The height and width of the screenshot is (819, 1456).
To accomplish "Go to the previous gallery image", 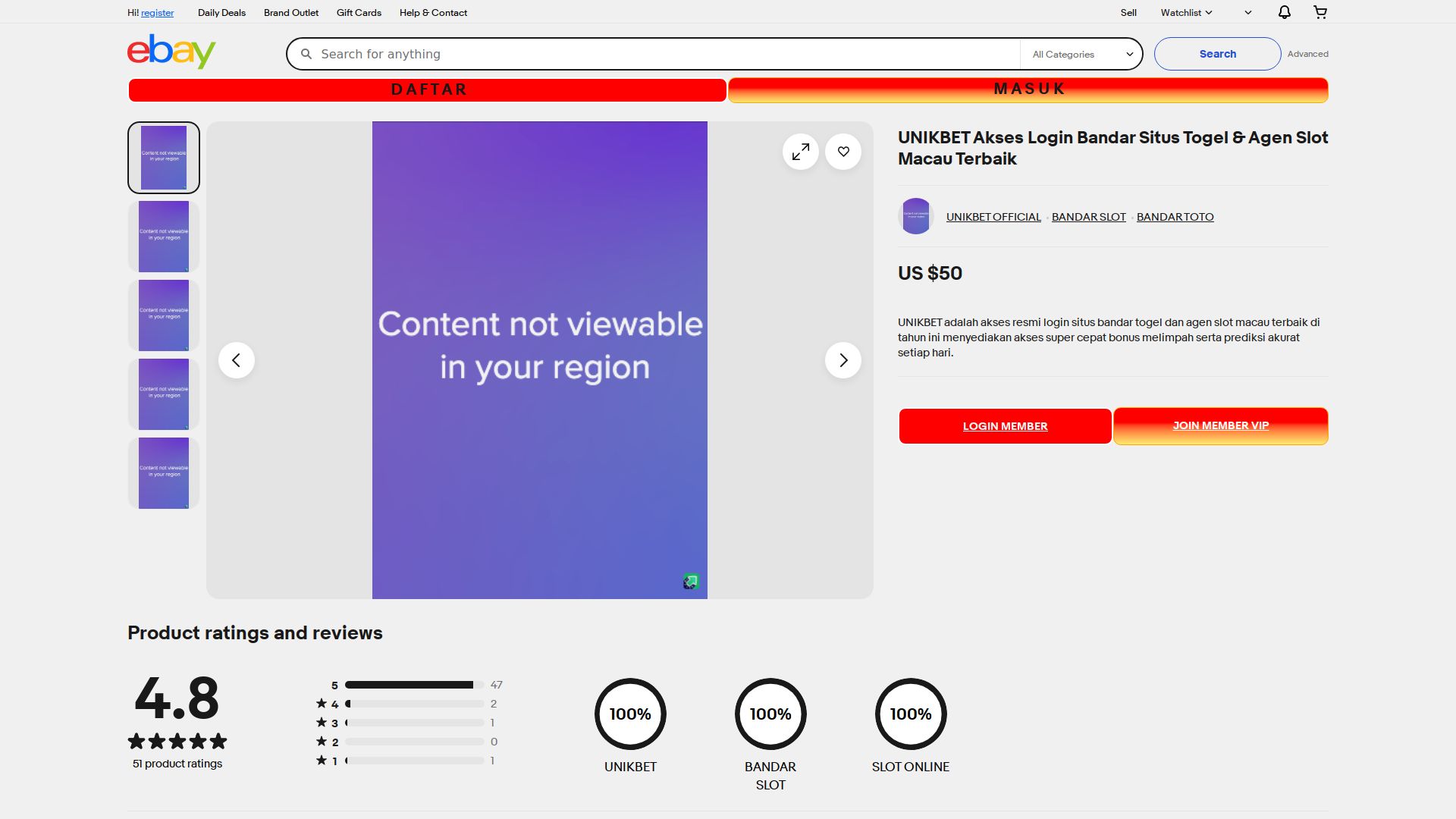I will (237, 360).
